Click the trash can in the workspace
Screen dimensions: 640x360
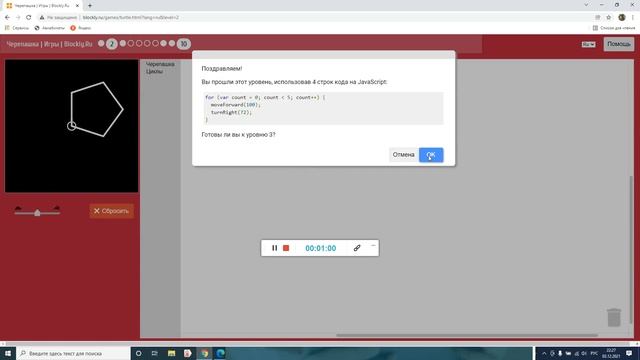tap(614, 318)
